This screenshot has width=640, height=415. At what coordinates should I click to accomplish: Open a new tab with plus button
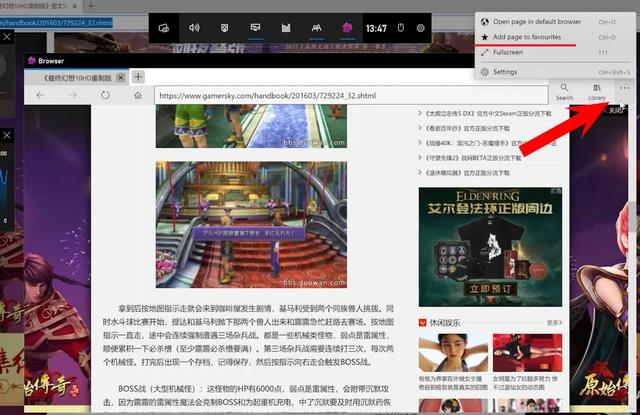[x=138, y=77]
